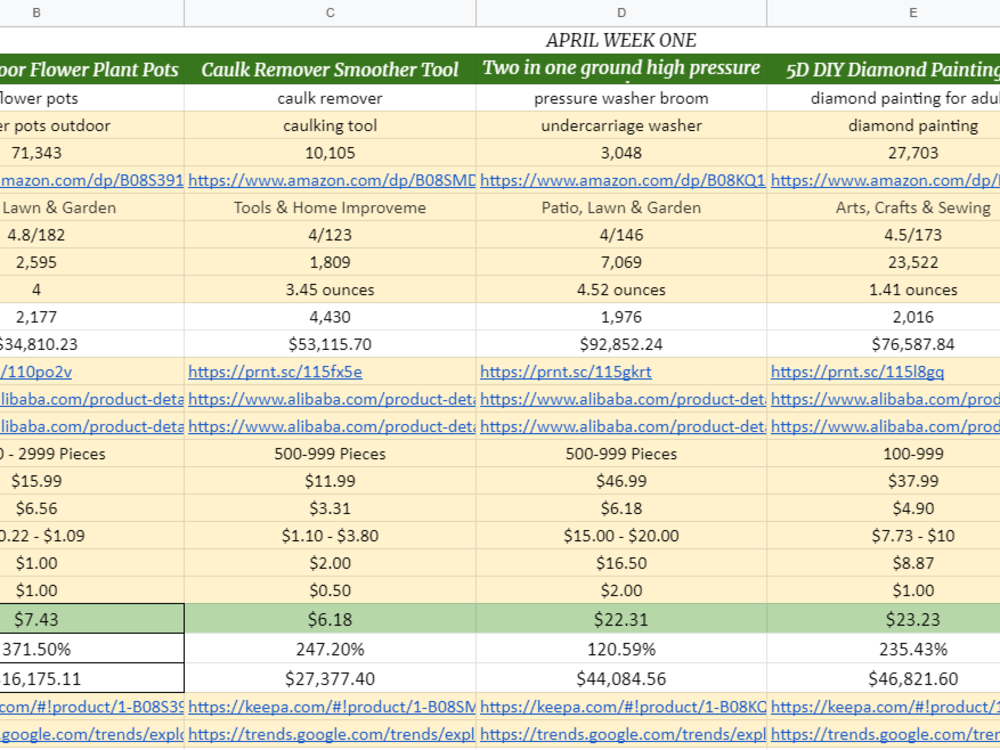Select the '4.52 ounces' weight cell

(621, 290)
